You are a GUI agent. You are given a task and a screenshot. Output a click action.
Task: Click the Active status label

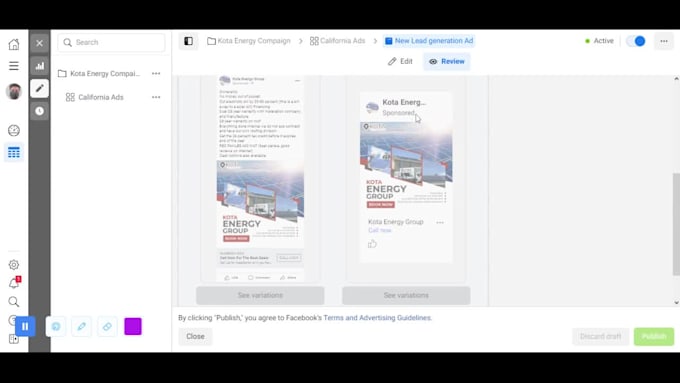click(603, 41)
